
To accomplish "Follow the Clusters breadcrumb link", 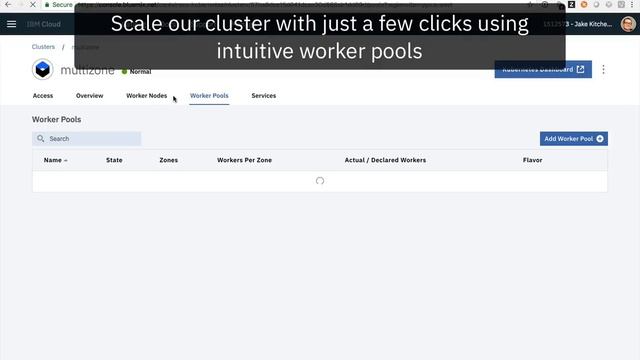I will (x=43, y=47).
